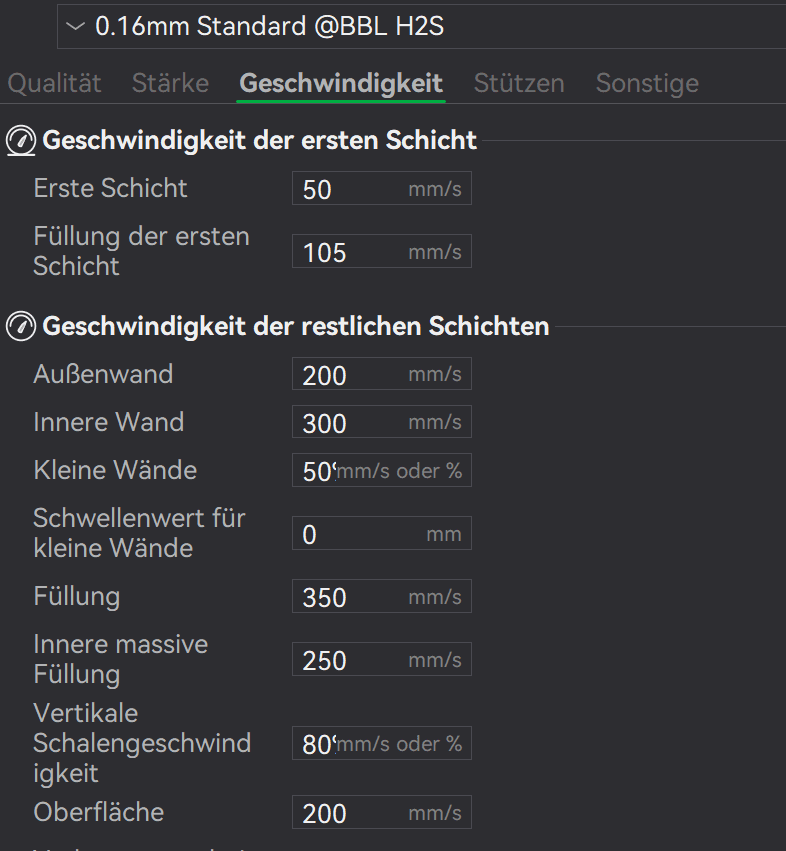The image size is (786, 851).
Task: Open the Sonstige tab
Action: [647, 83]
